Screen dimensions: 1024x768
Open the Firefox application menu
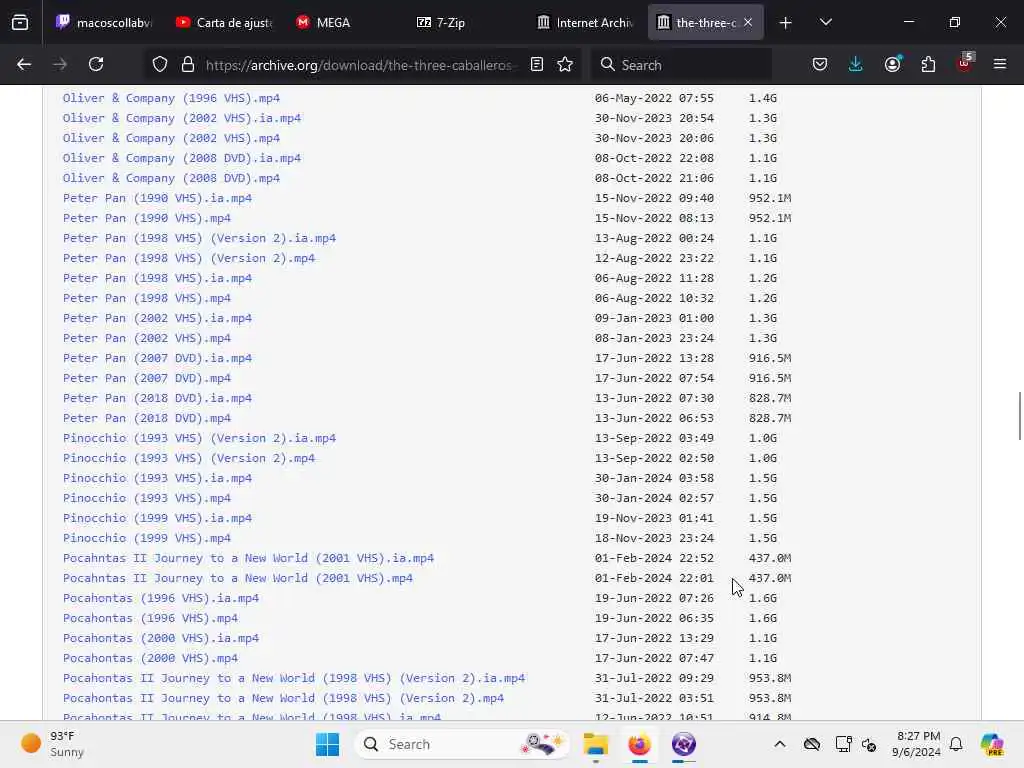point(1000,65)
